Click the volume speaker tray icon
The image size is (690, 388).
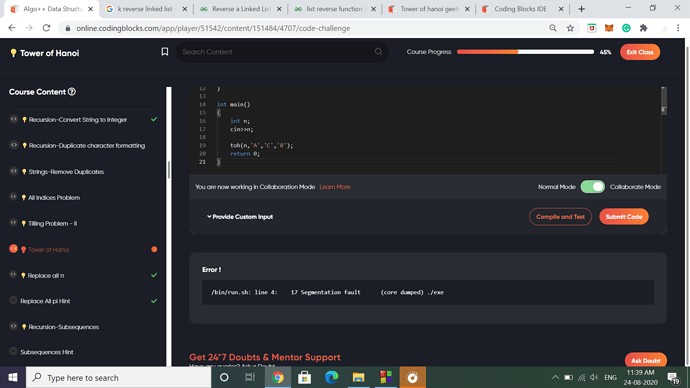click(594, 377)
